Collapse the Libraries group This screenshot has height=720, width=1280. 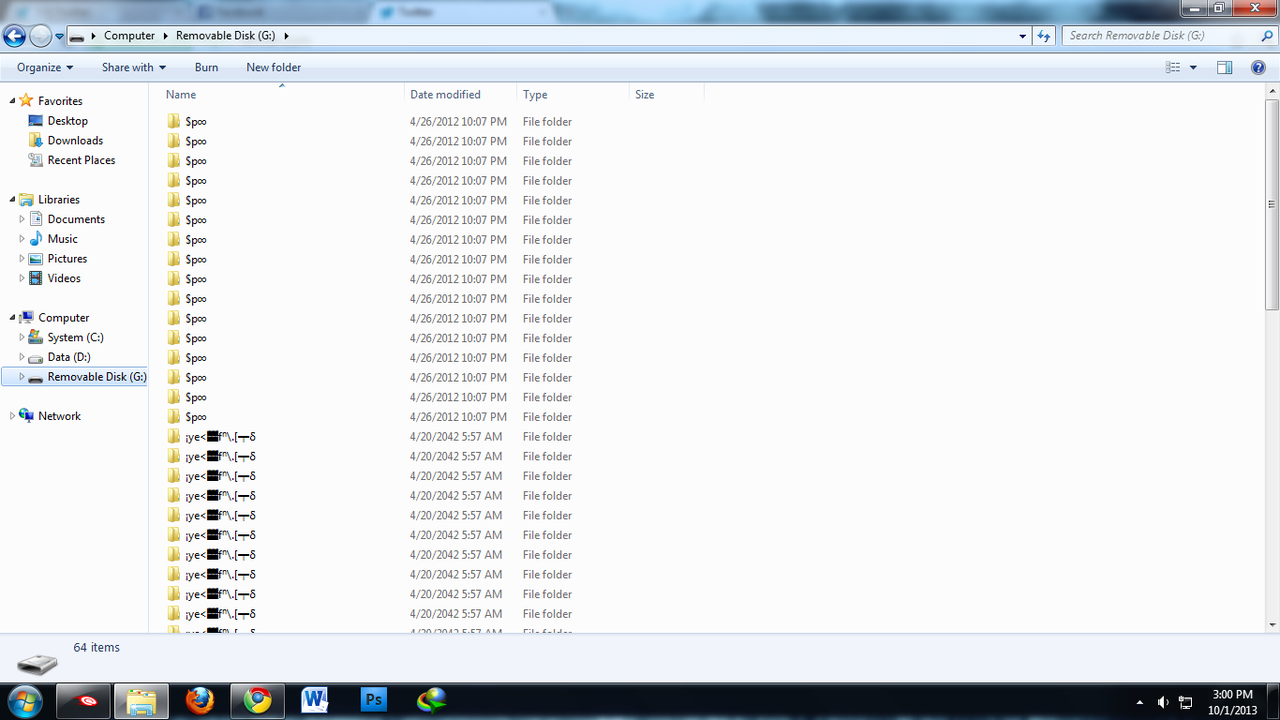coord(13,200)
